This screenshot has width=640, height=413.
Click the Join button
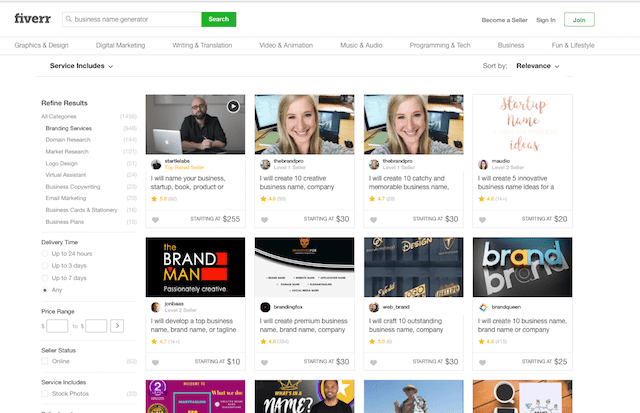579,20
